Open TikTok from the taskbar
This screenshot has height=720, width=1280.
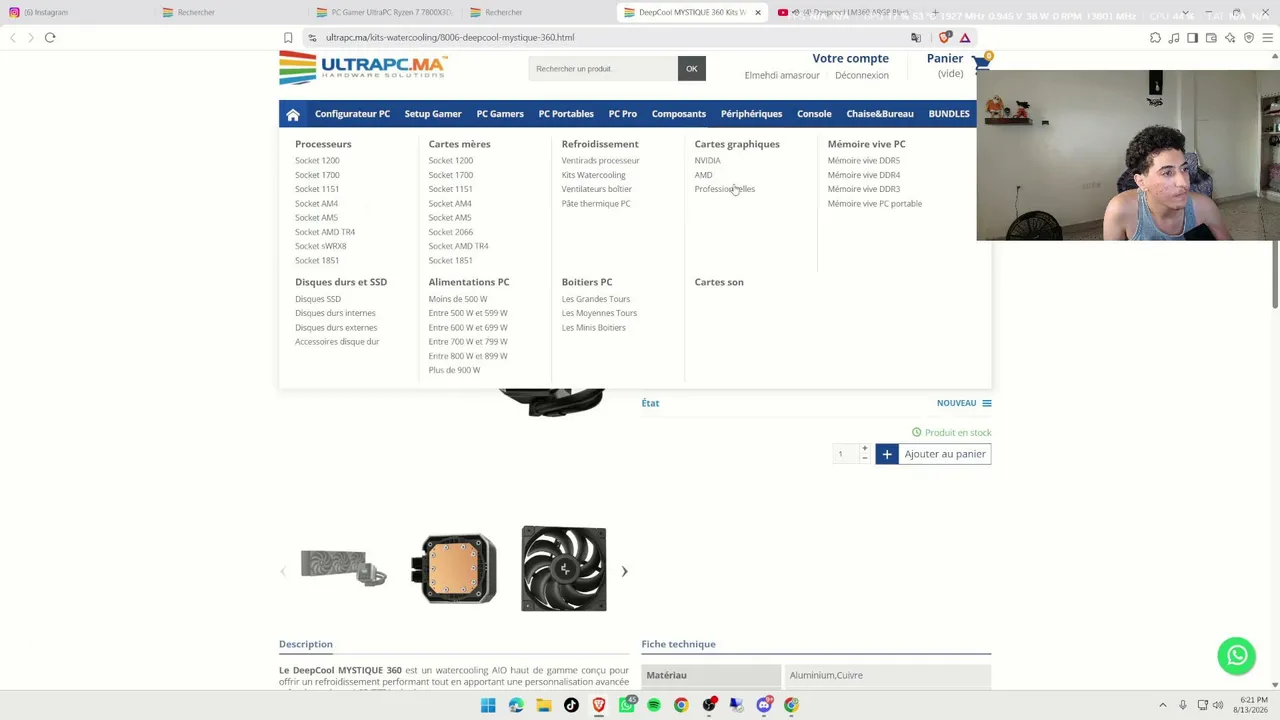click(x=571, y=705)
